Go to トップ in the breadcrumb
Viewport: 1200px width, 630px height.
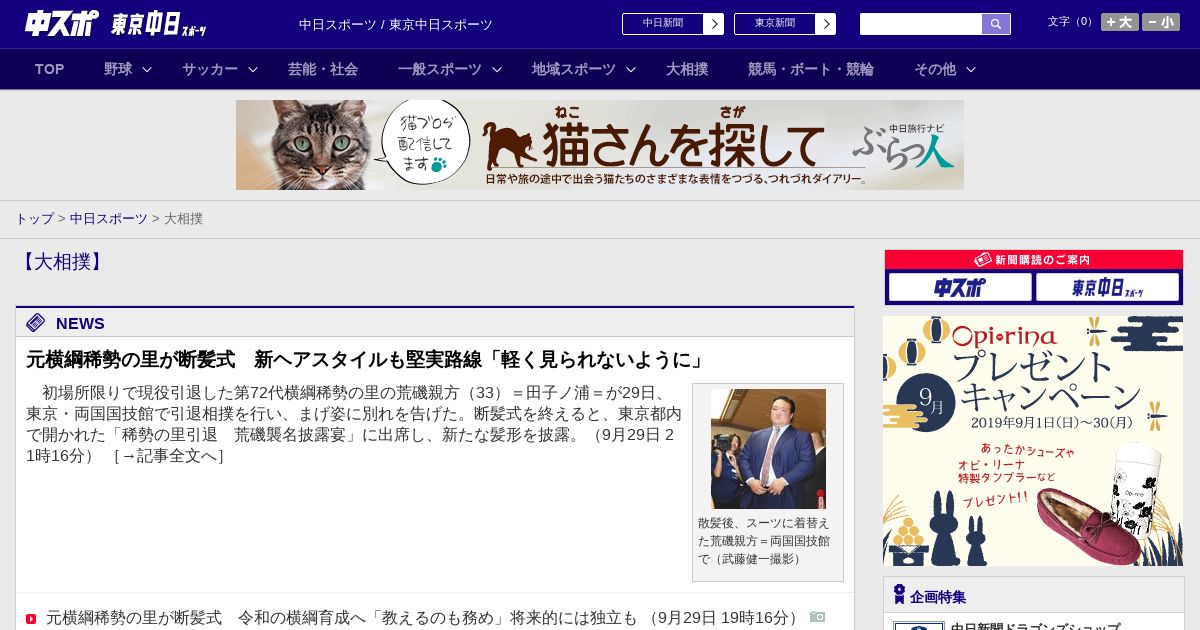(x=35, y=219)
